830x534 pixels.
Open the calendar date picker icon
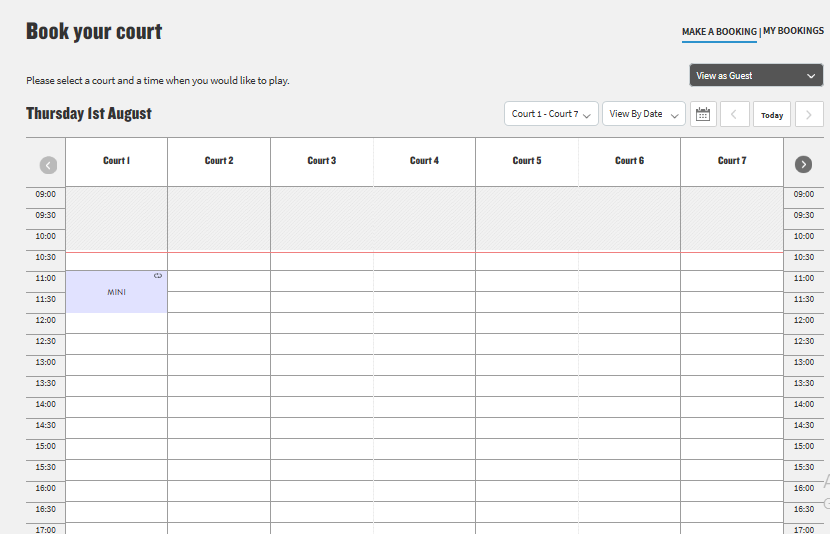point(704,114)
